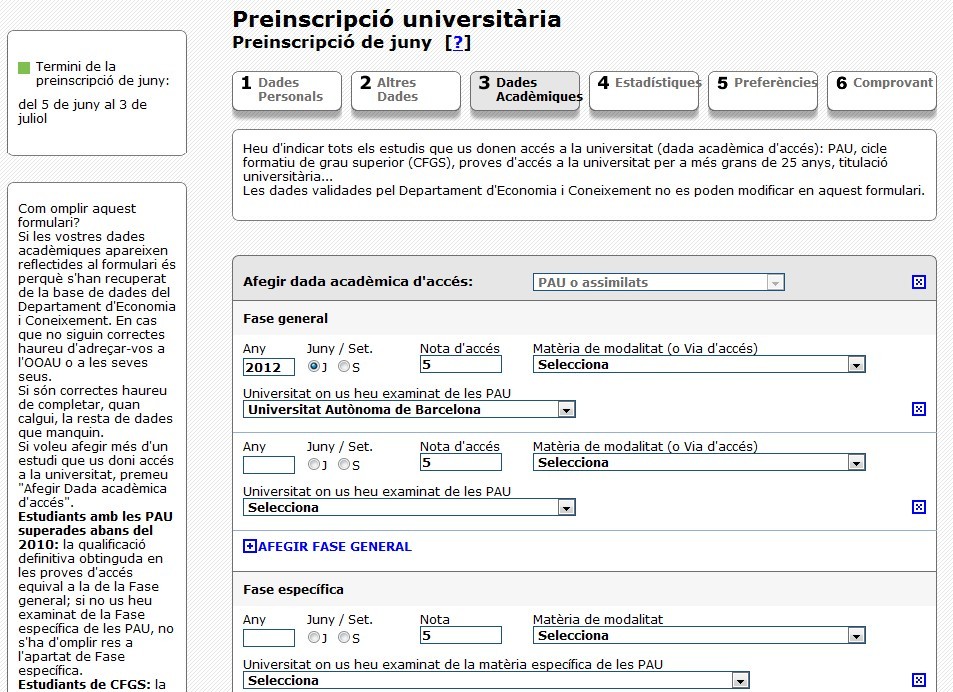This screenshot has height=692, width=953.
Task: Open step 6 Comprovant tab
Action: [x=882, y=90]
